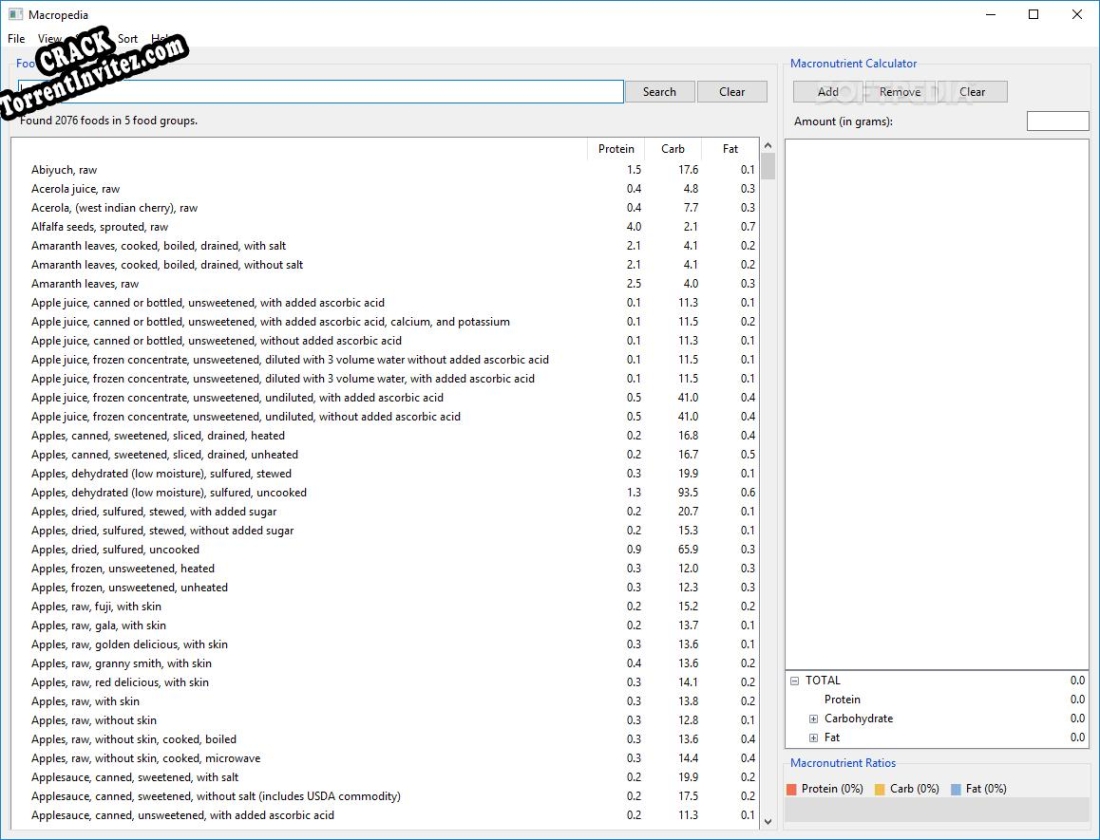1100x840 pixels.
Task: Click the Protein column header
Action: [616, 148]
